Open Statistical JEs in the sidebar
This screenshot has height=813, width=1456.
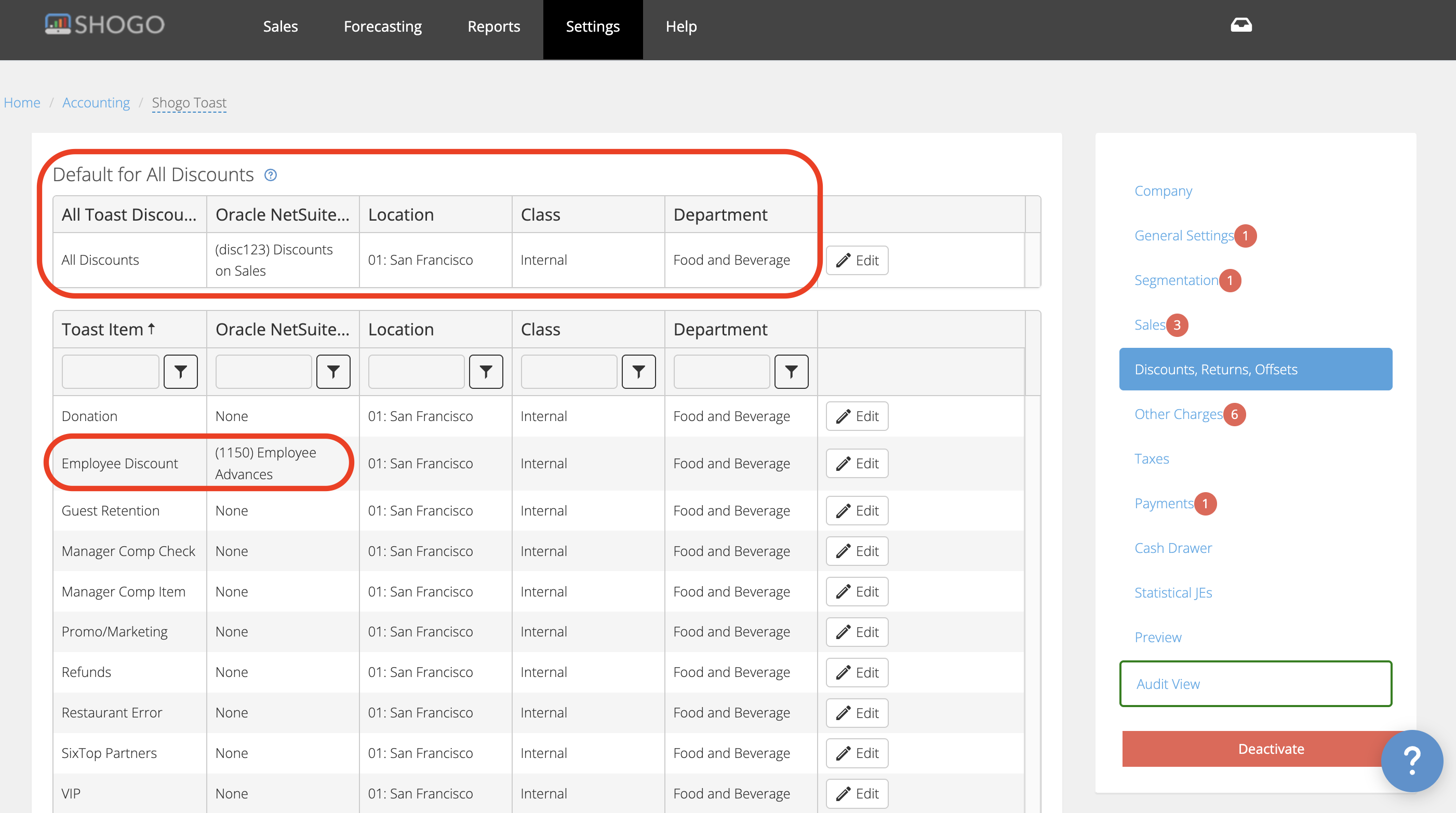coord(1173,593)
